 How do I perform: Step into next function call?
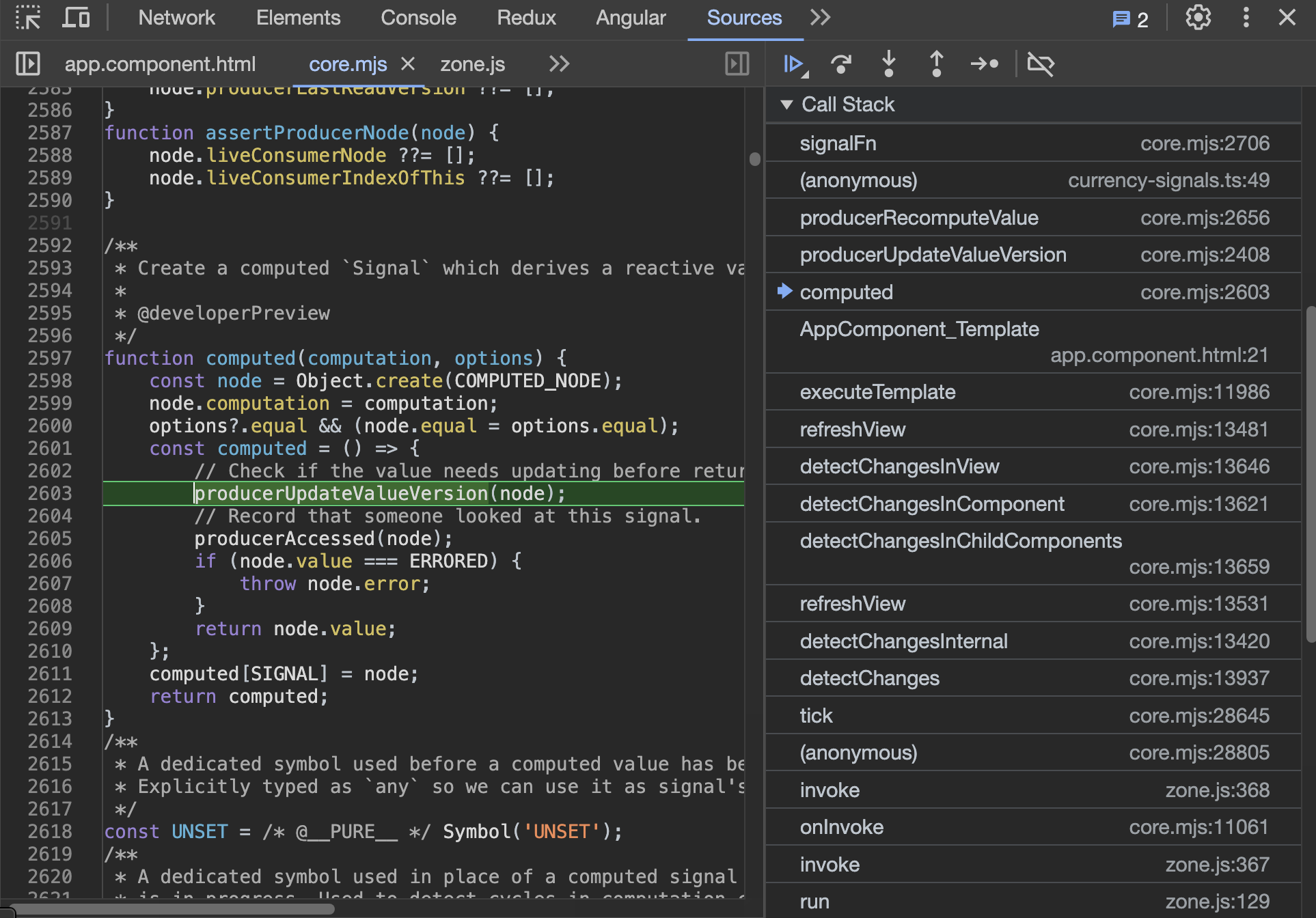tap(889, 64)
